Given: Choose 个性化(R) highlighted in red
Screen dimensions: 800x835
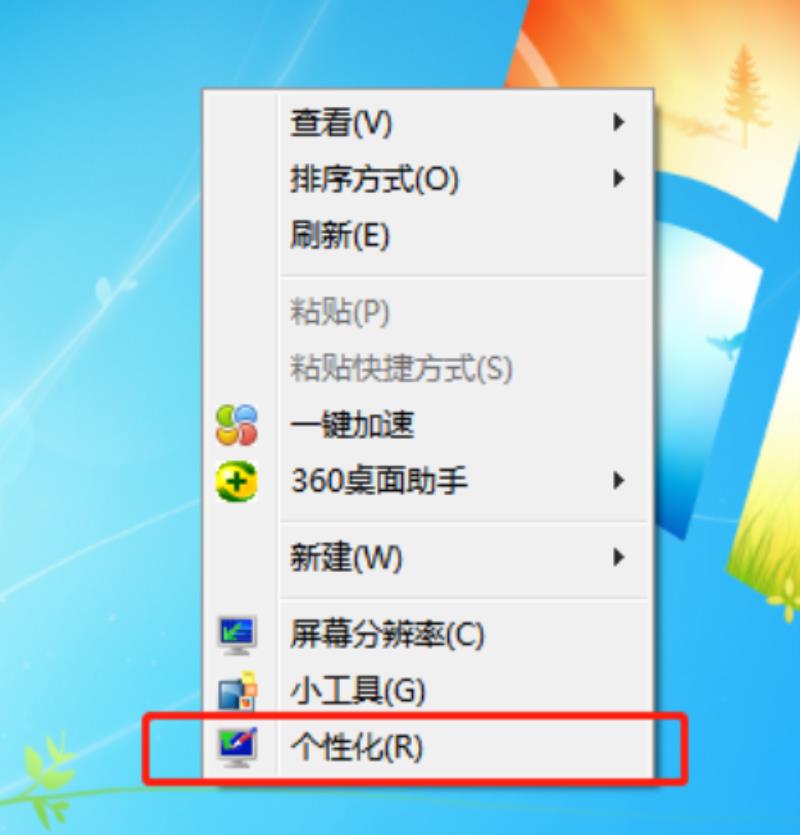Looking at the screenshot, I should (428, 747).
